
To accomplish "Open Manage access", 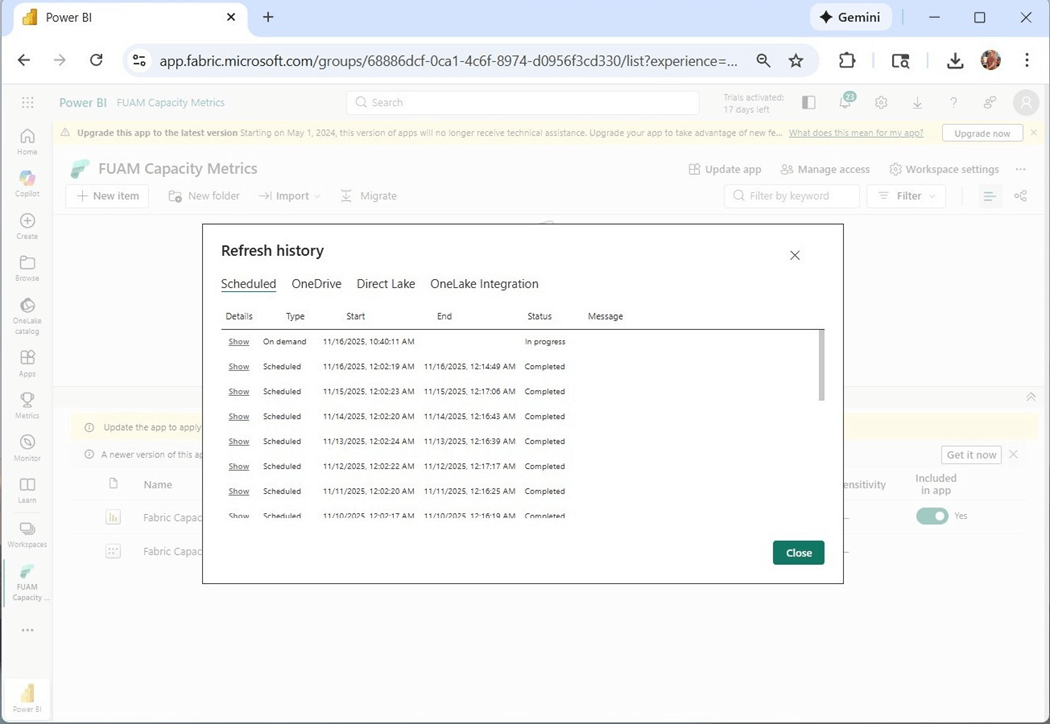I will 825,169.
